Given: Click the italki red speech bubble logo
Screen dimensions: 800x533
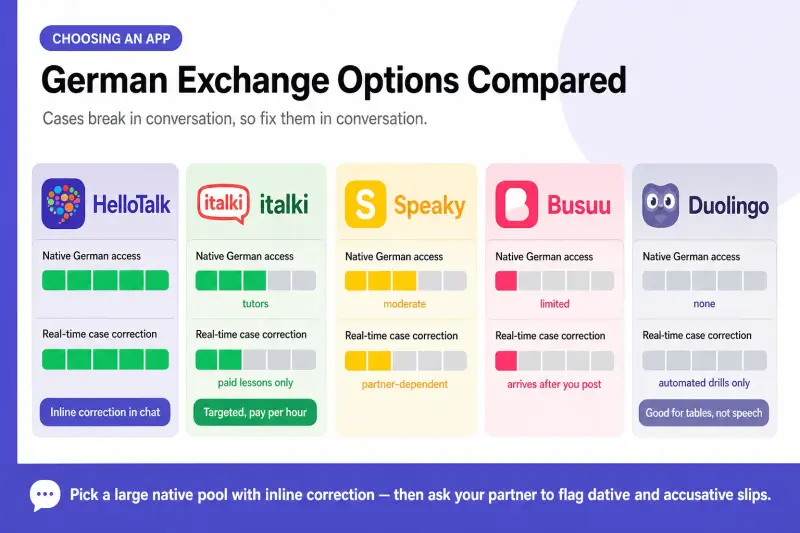Looking at the screenshot, I should pyautogui.click(x=223, y=204).
